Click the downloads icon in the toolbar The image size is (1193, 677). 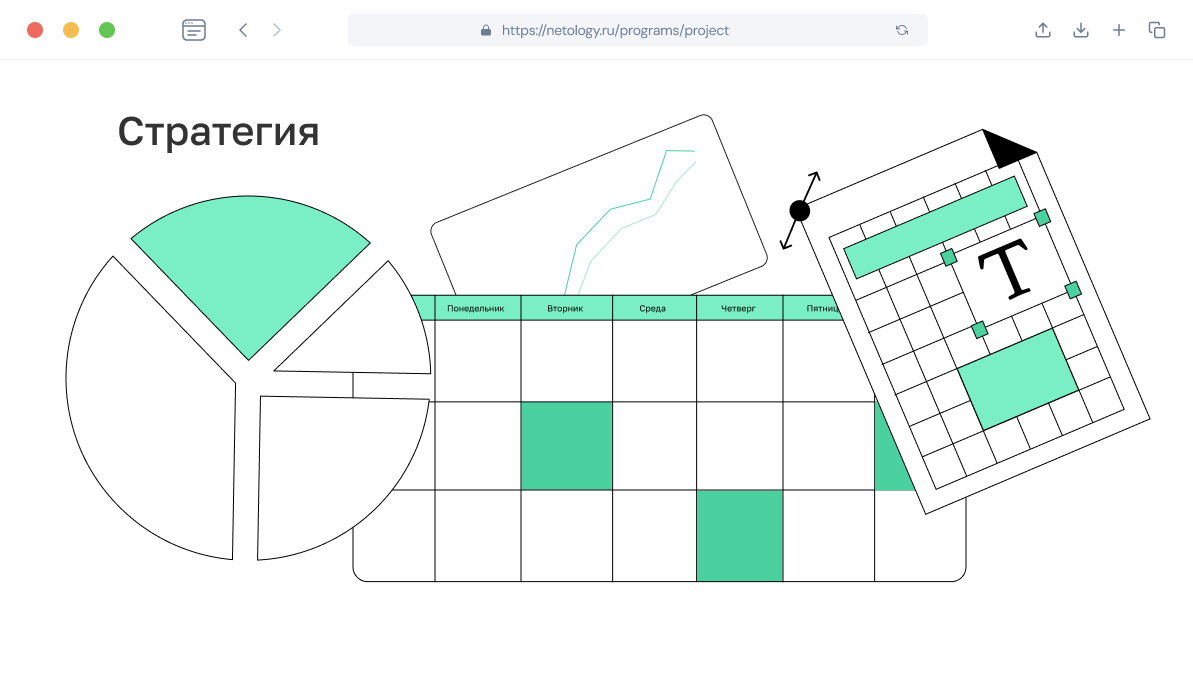pyautogui.click(x=1081, y=30)
